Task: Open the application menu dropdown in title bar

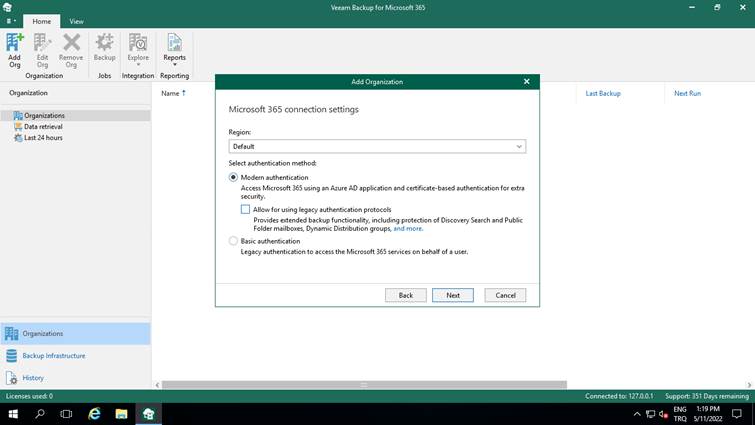Action: 10,21
